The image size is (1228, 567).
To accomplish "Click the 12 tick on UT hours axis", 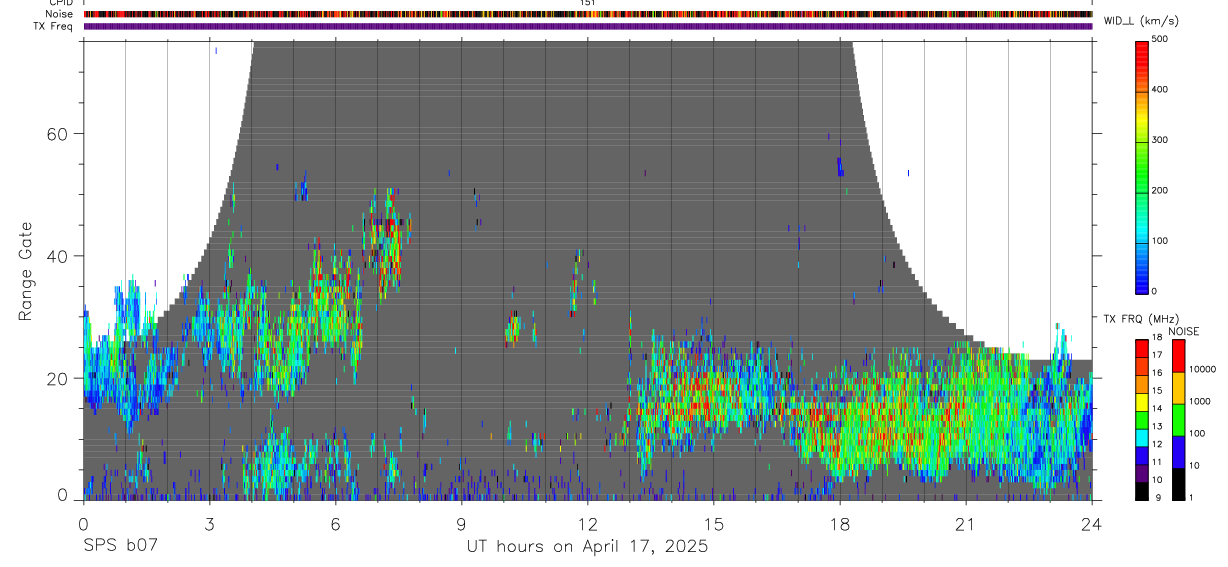I will coord(587,524).
